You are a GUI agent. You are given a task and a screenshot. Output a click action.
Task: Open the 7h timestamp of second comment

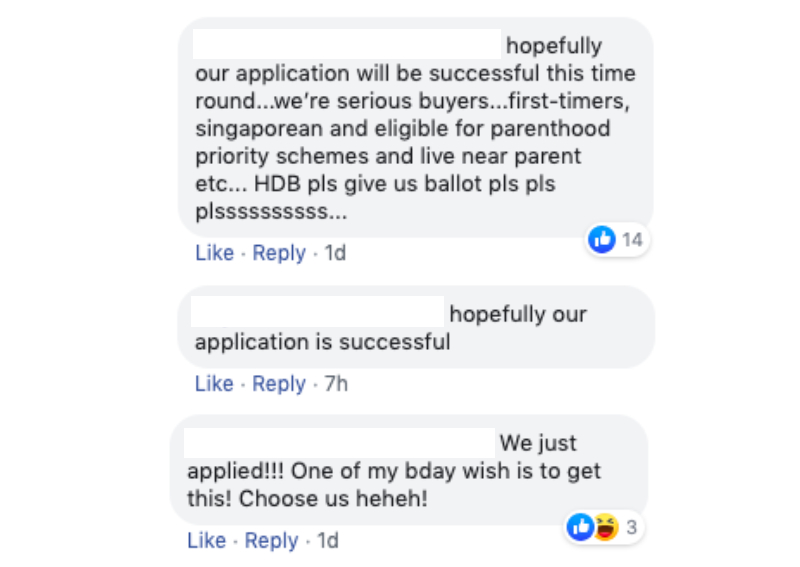(336, 383)
